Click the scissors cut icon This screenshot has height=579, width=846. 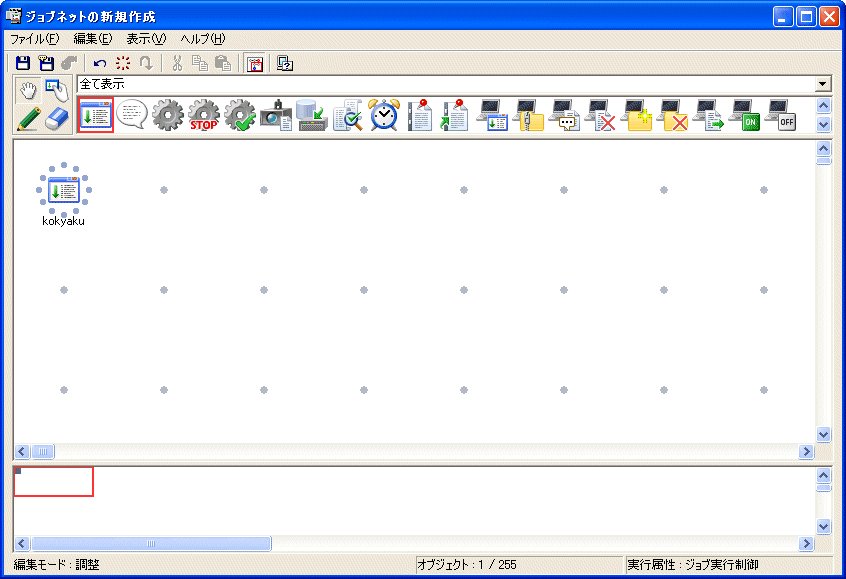(177, 64)
